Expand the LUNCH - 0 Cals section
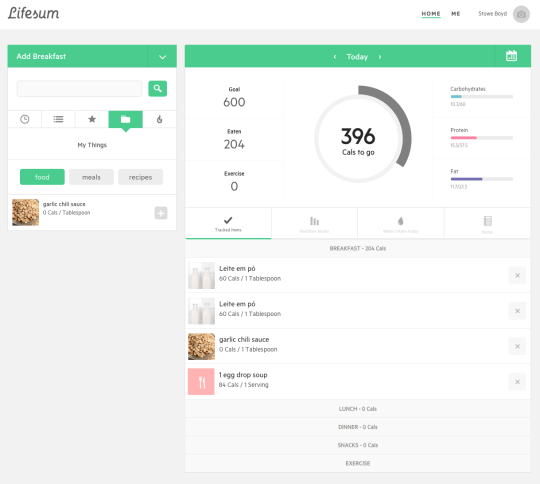The image size is (540, 484). click(357, 409)
